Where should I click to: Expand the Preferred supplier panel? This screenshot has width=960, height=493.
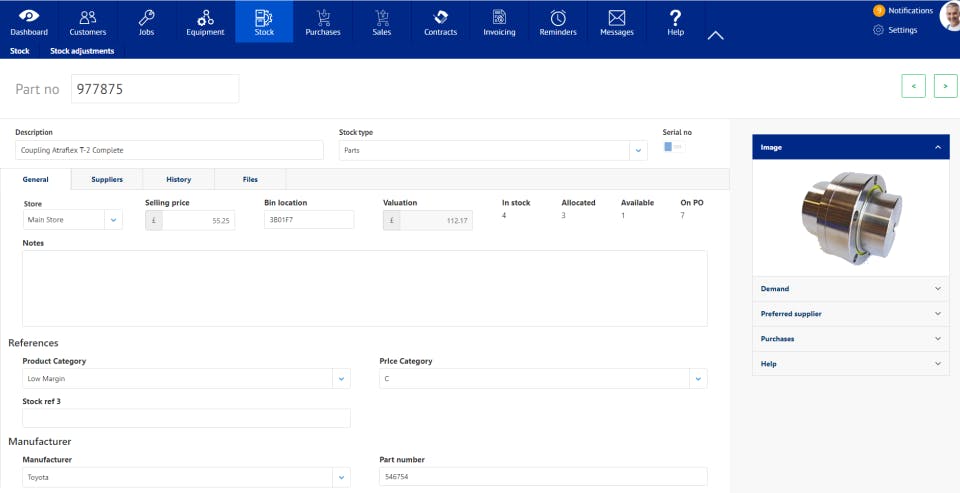coord(850,314)
